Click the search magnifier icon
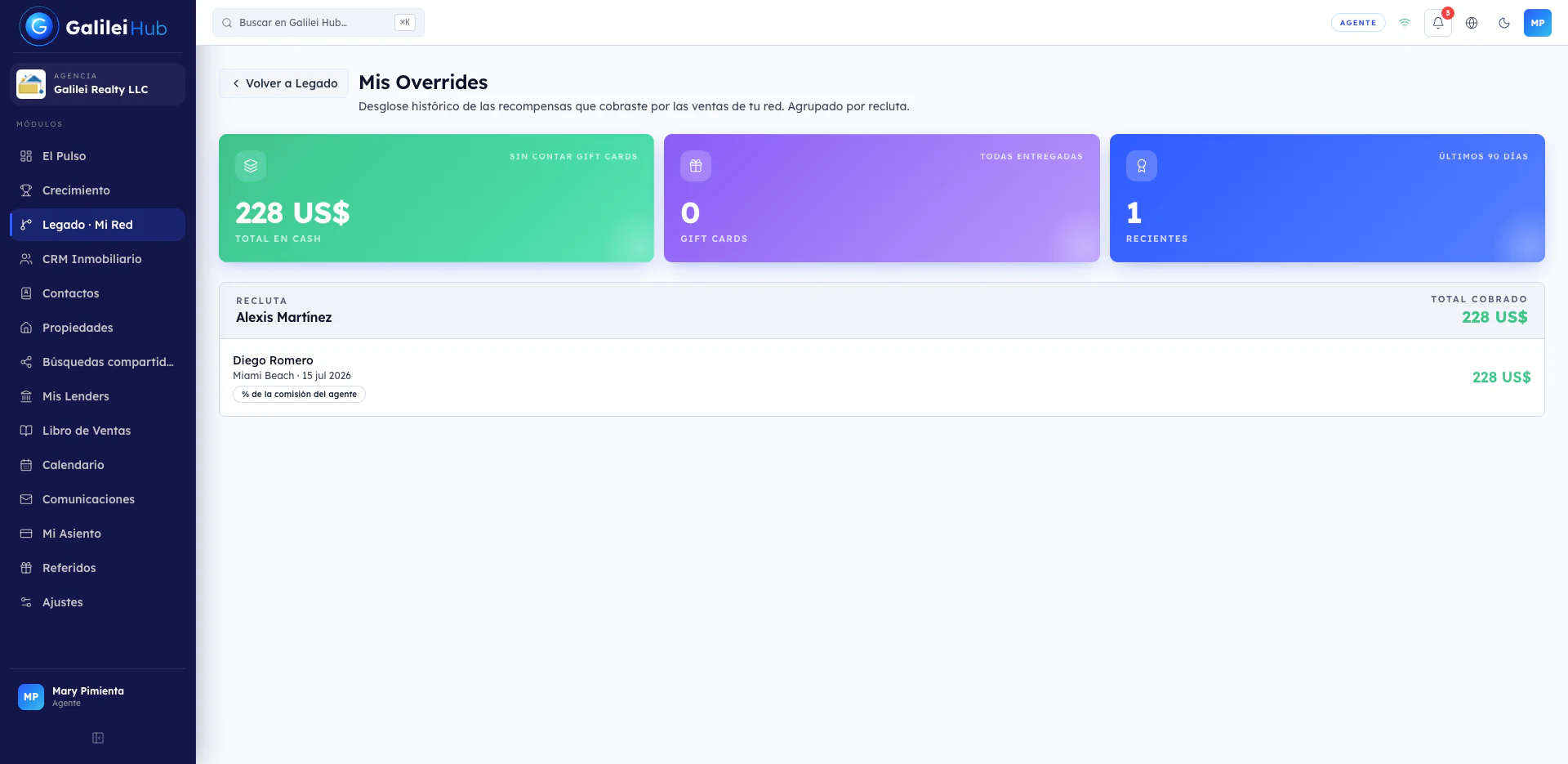1568x764 pixels. [227, 23]
